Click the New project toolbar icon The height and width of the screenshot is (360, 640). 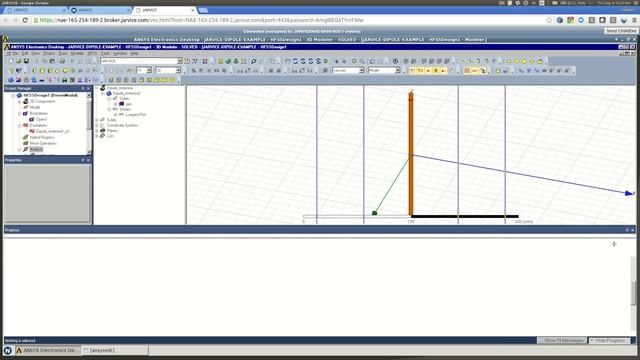[x=11, y=61]
